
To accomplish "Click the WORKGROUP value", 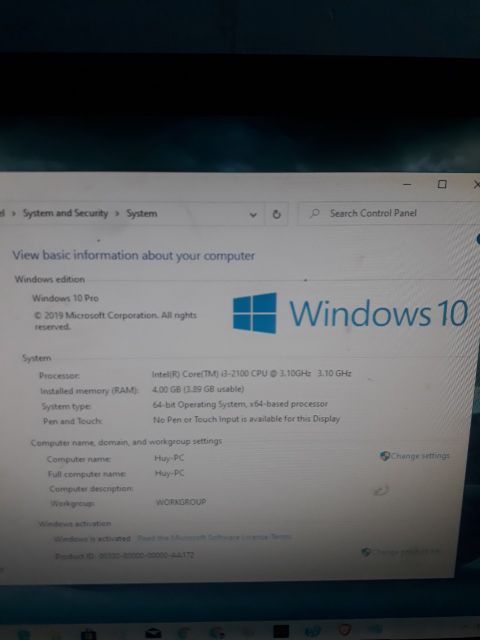I will click(x=181, y=502).
